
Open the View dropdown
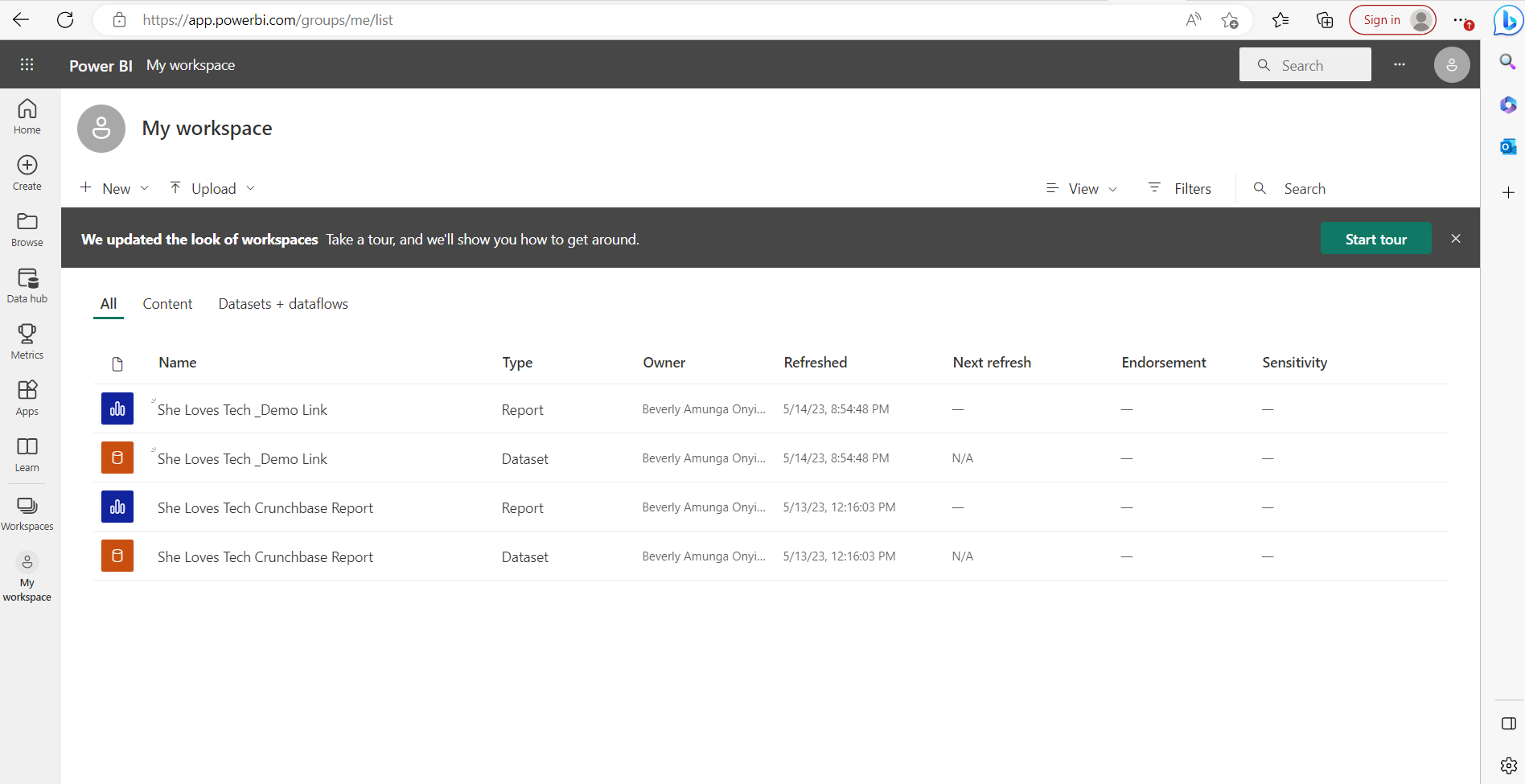click(1081, 188)
